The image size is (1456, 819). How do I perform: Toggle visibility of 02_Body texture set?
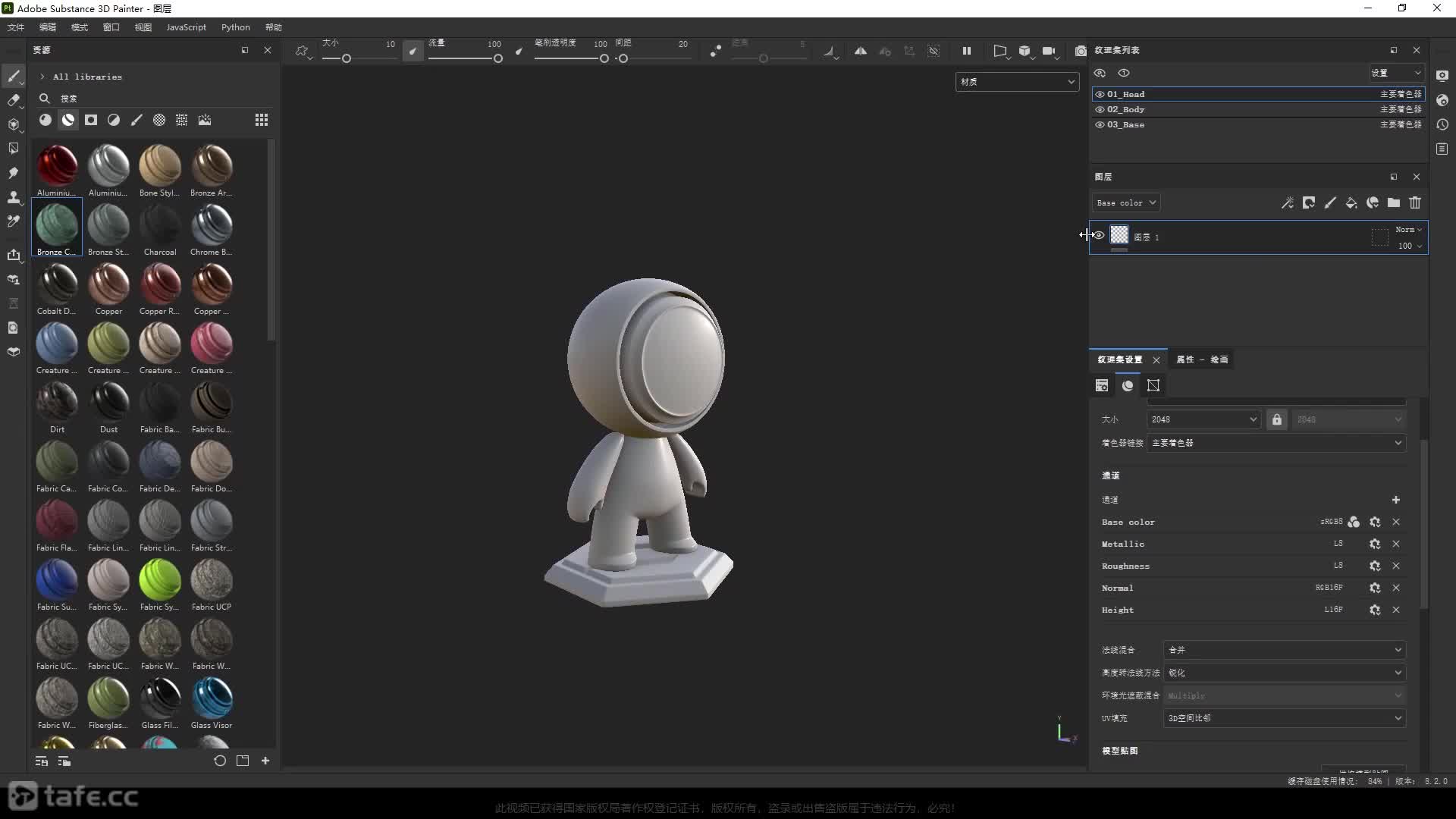pyautogui.click(x=1100, y=109)
